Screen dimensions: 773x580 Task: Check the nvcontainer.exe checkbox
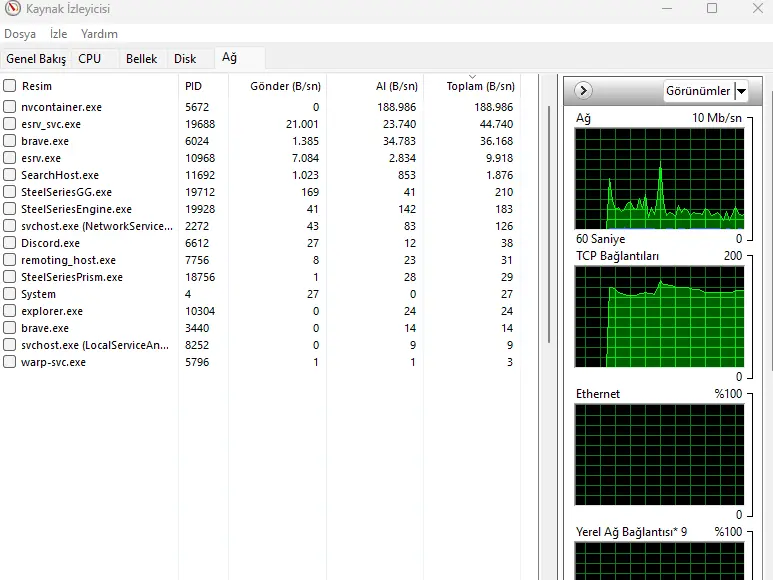click(9, 107)
